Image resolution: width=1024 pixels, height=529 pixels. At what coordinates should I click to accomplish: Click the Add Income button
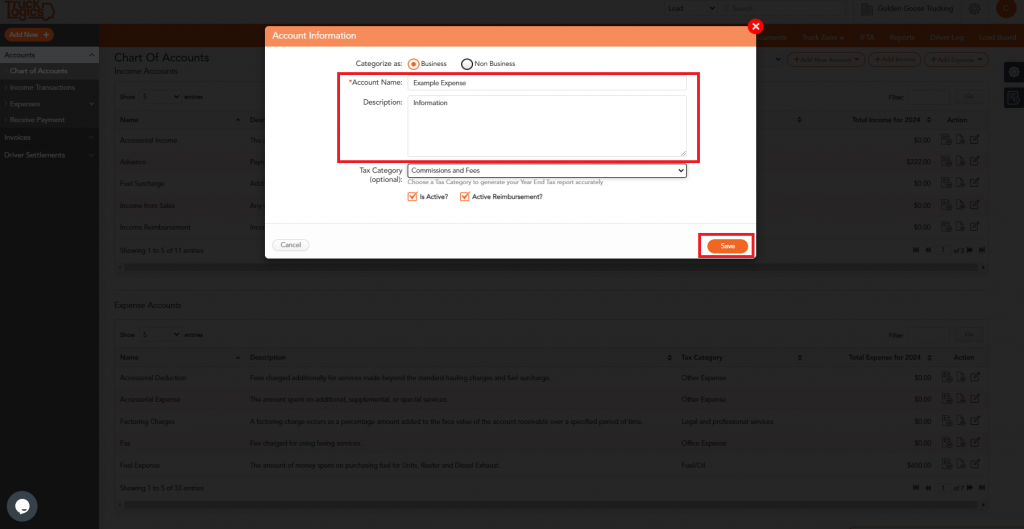(x=894, y=59)
